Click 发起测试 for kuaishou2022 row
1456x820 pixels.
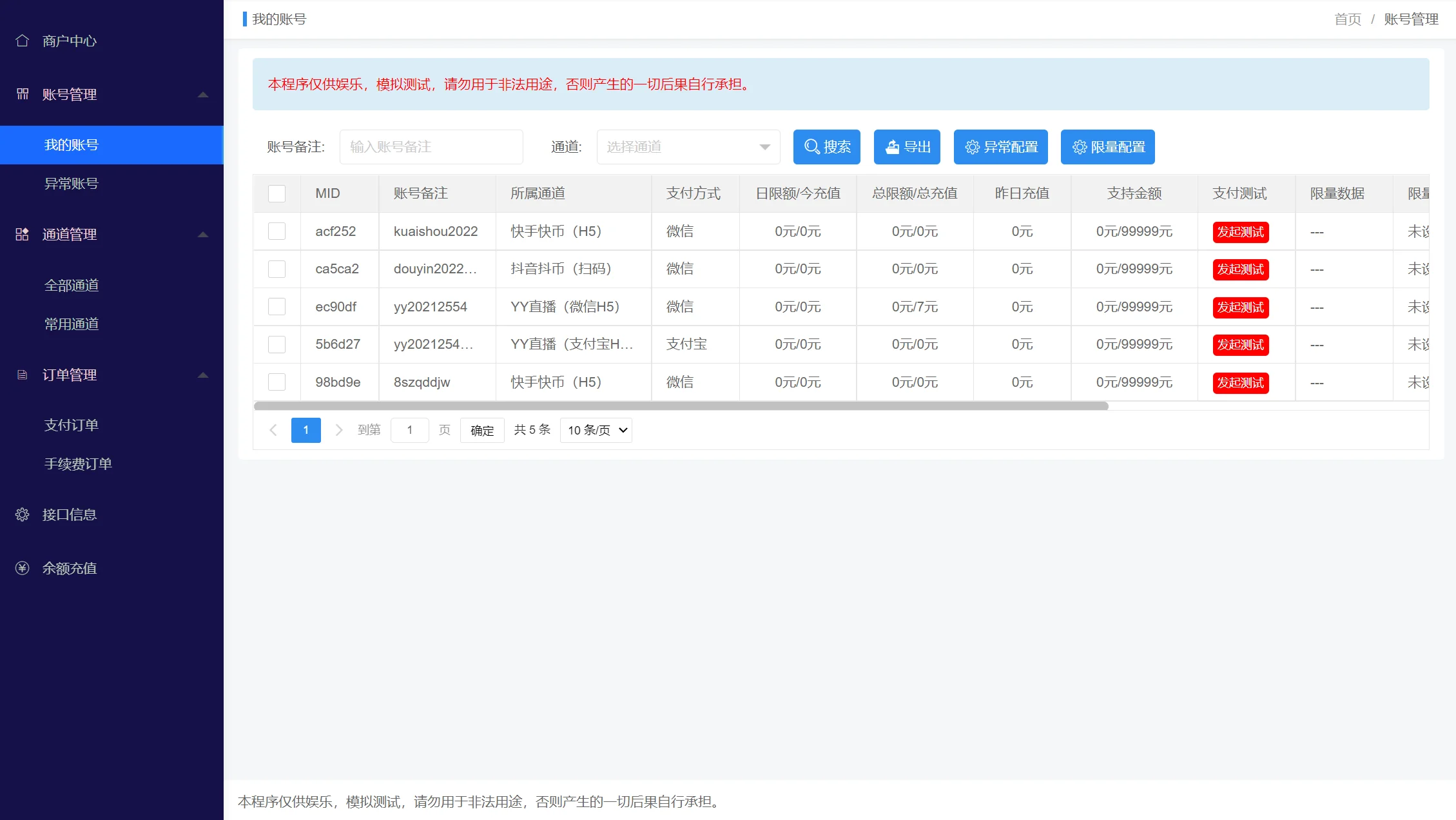(x=1240, y=232)
